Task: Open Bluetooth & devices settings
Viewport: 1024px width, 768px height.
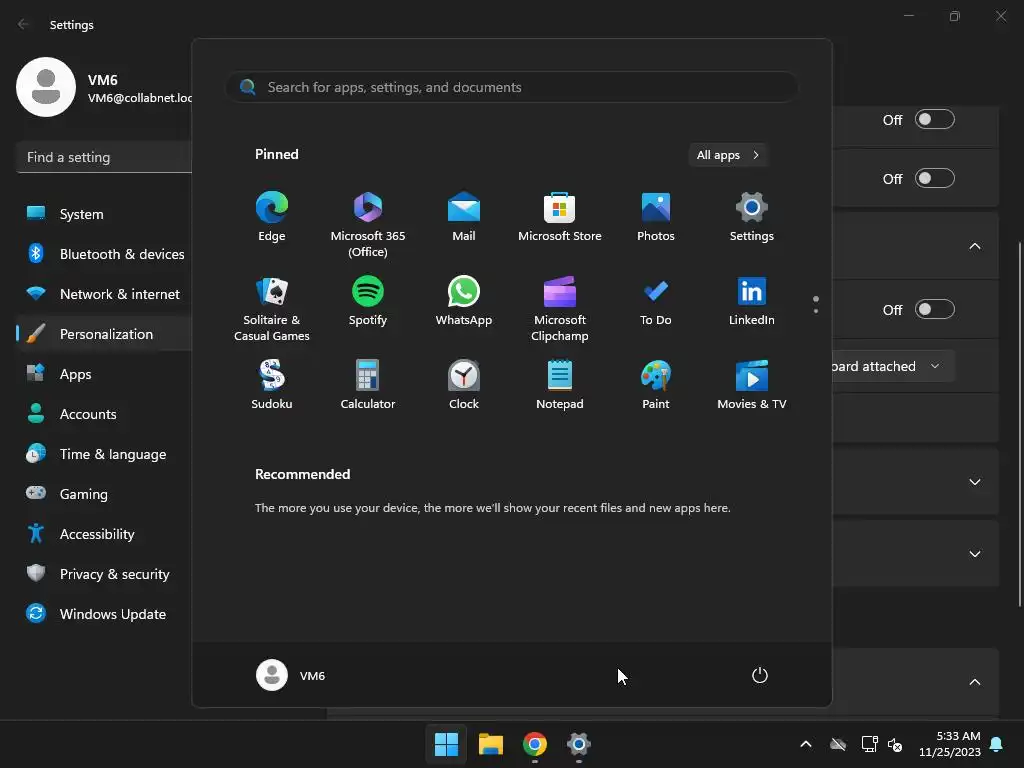Action: [x=104, y=254]
